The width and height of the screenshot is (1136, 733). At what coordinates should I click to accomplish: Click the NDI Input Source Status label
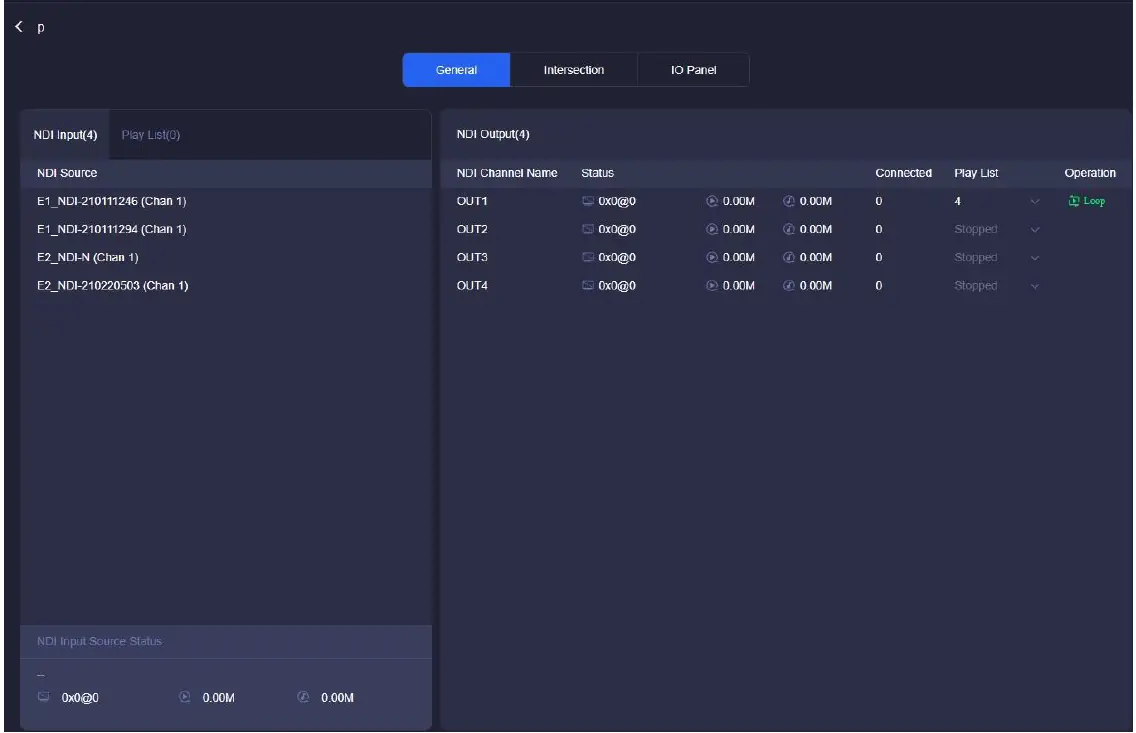[x=99, y=641]
